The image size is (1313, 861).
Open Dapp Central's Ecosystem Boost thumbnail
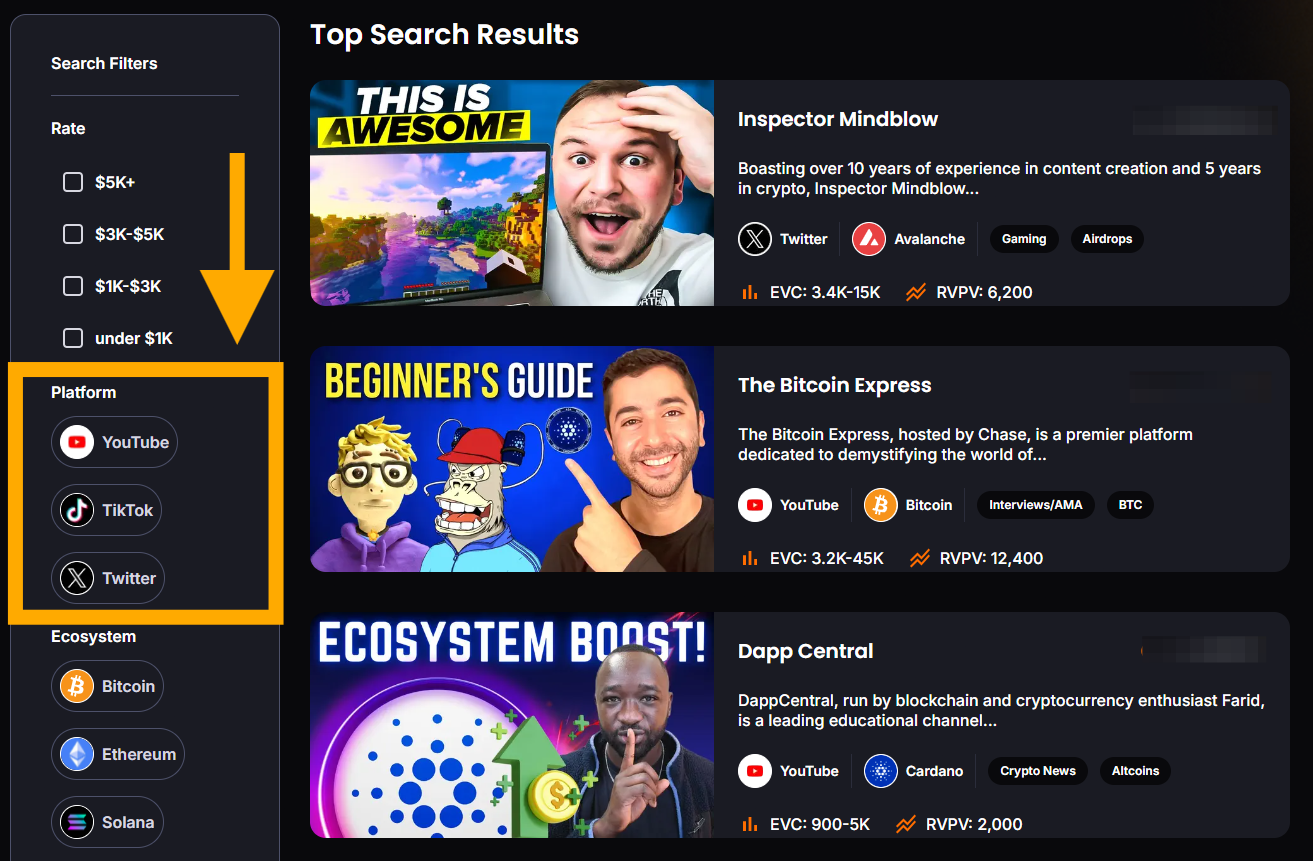click(512, 725)
